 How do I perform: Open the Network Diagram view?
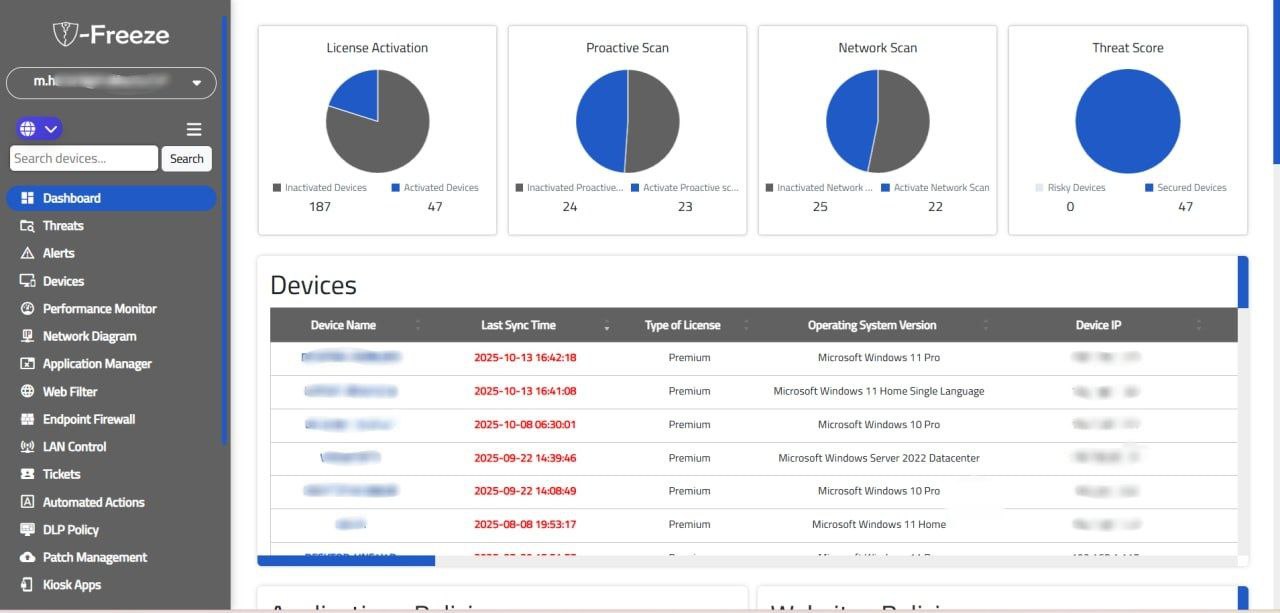tap(88, 335)
